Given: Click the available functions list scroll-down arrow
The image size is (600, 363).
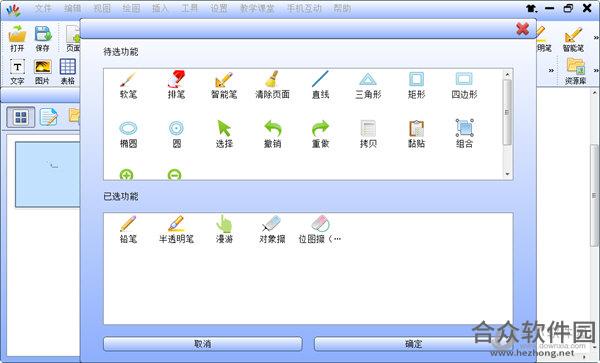Looking at the screenshot, I should pyautogui.click(x=507, y=174).
